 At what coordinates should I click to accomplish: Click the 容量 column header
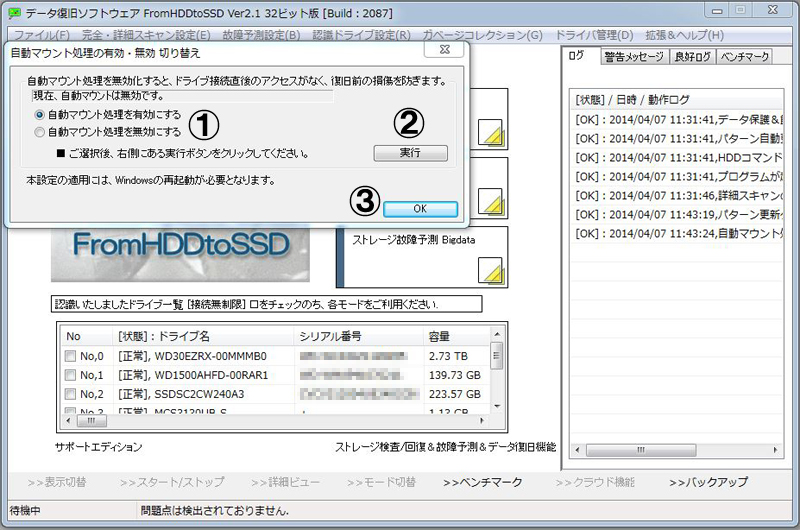[456, 336]
